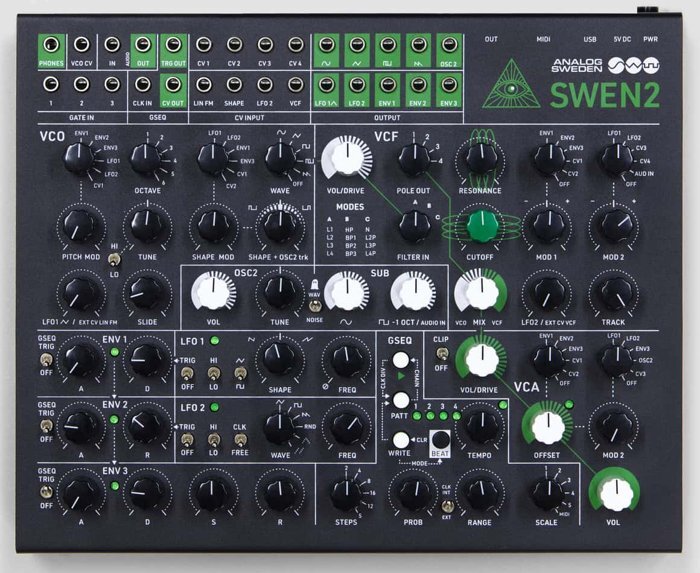Flip the LFO 2 CLK/FREE switch
700x573 pixels.
pos(240,440)
